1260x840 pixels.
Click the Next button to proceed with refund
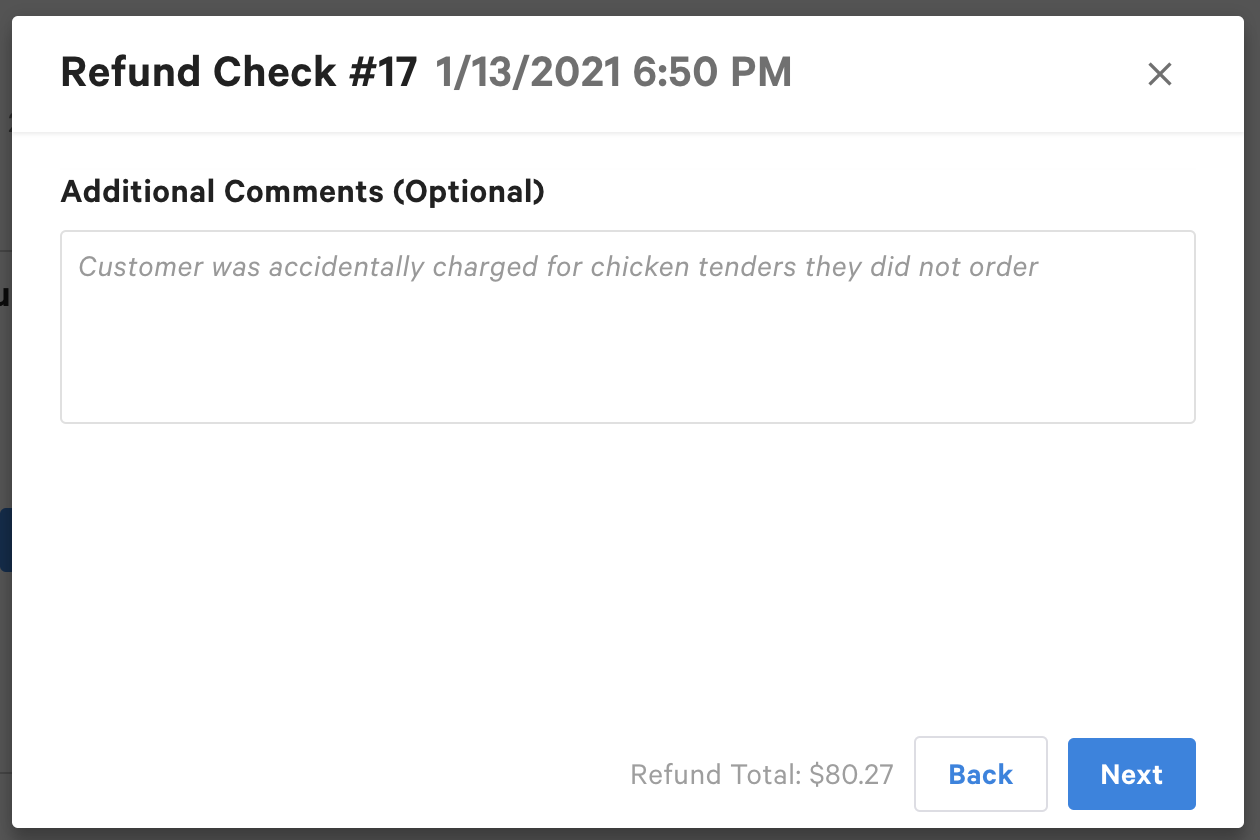click(x=1131, y=774)
